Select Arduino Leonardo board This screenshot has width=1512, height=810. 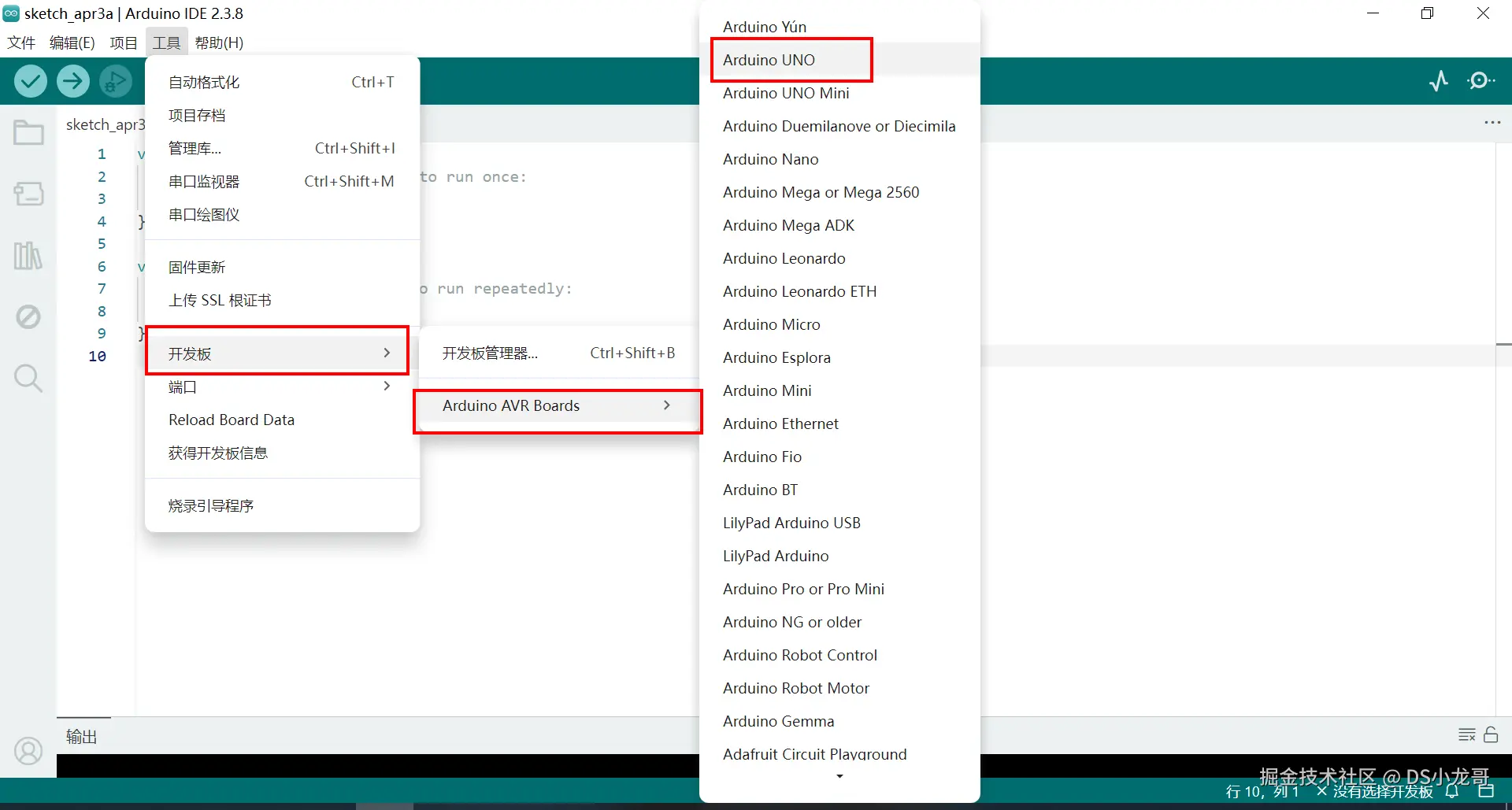[839, 258]
